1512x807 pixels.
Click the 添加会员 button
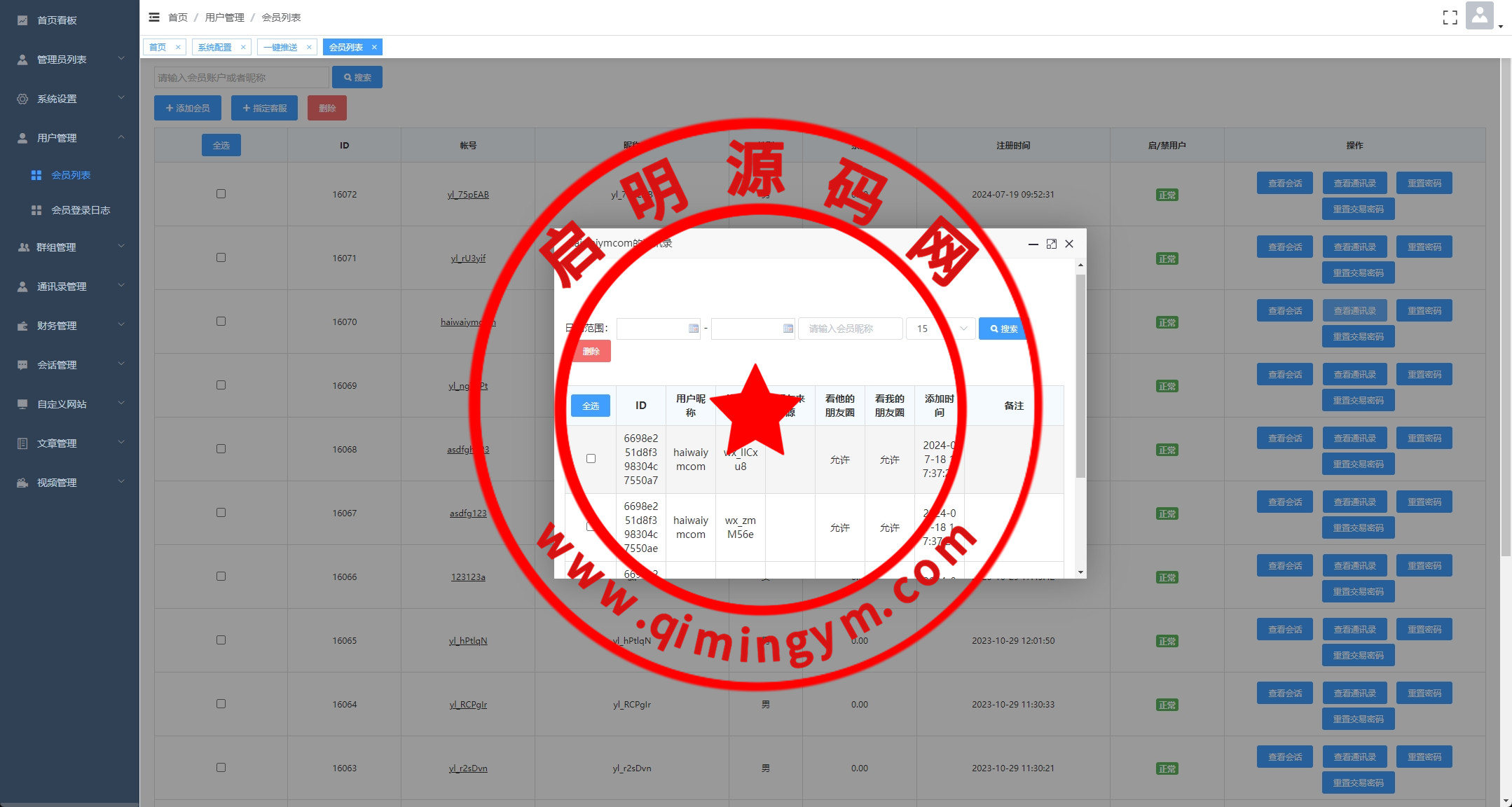click(x=188, y=108)
